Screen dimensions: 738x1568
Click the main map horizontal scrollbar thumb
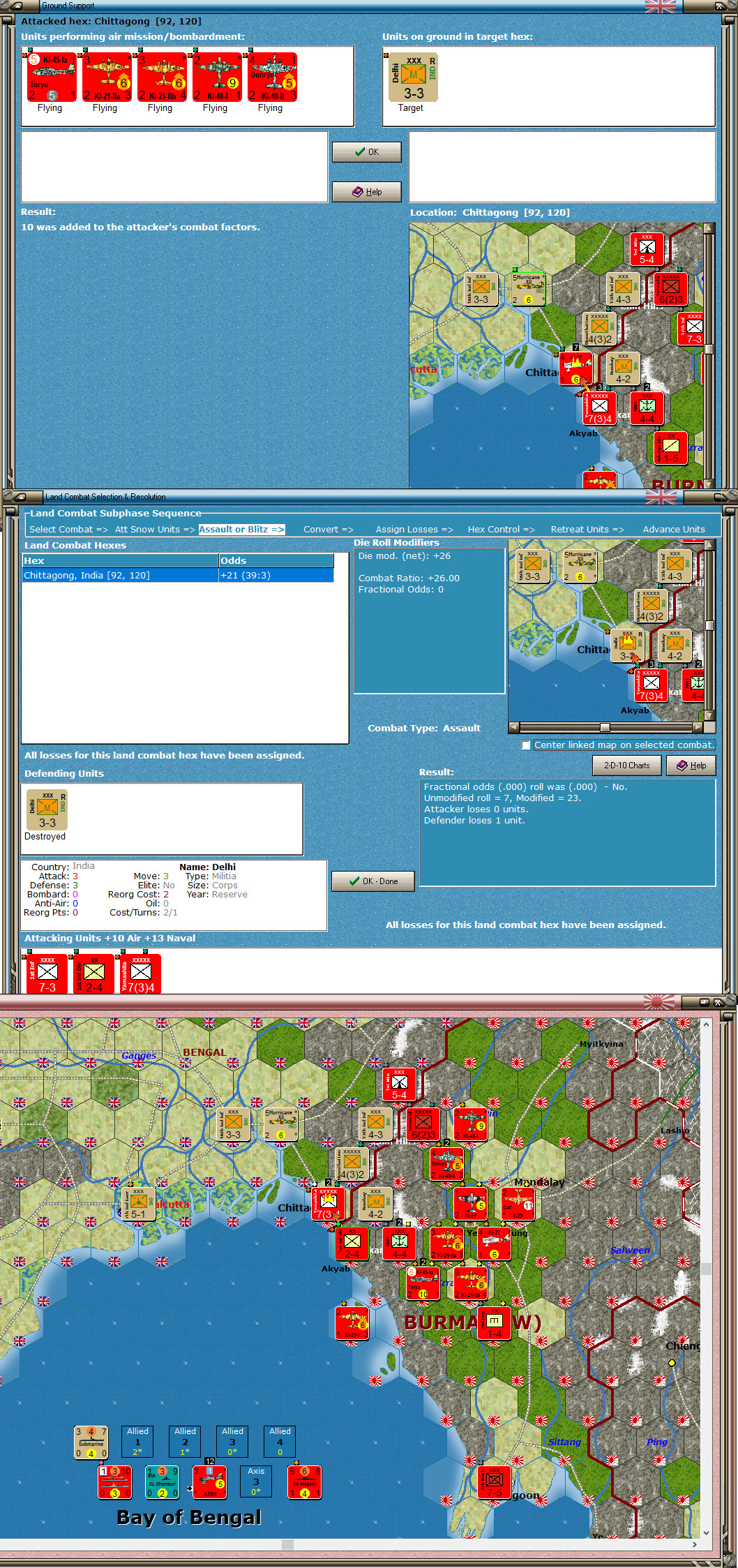(x=287, y=1545)
